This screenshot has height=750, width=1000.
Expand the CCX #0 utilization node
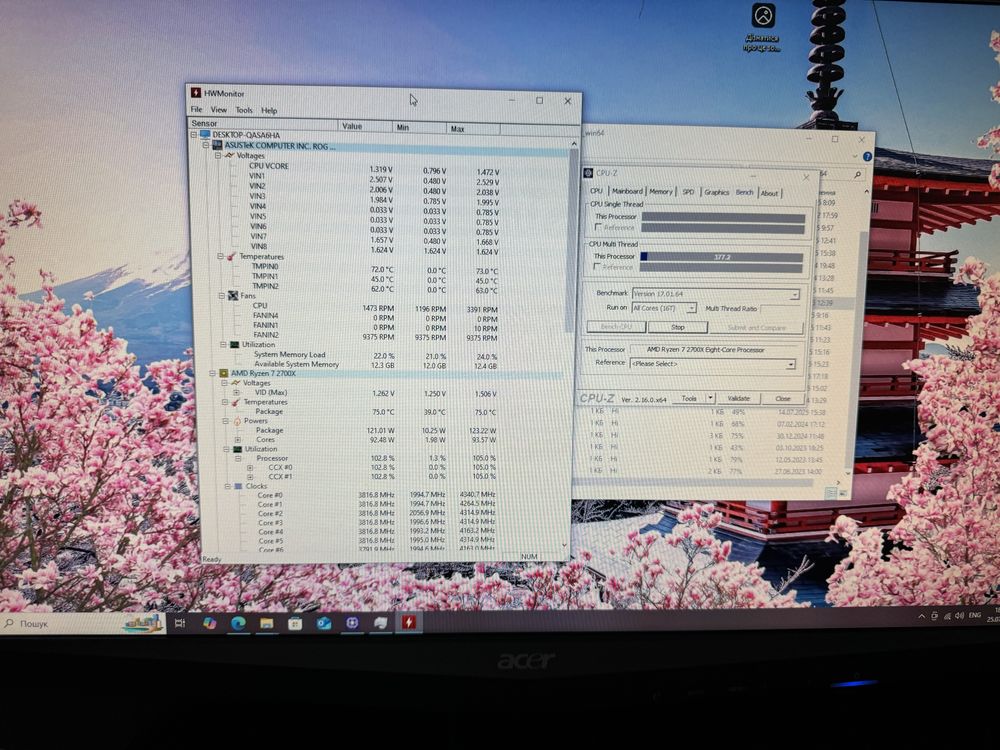pos(250,467)
